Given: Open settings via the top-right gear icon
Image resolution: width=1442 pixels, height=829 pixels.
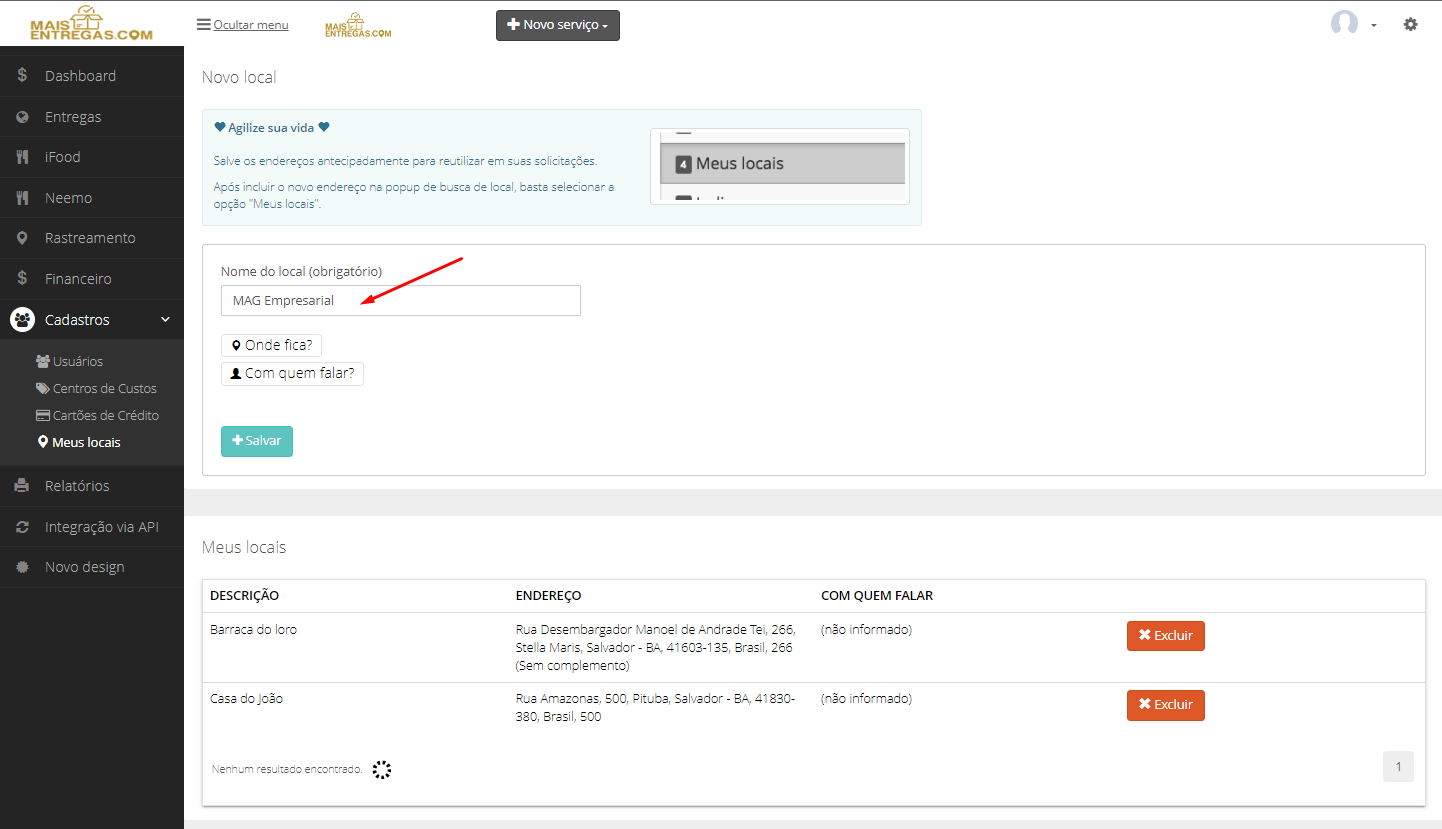Looking at the screenshot, I should click(x=1410, y=24).
